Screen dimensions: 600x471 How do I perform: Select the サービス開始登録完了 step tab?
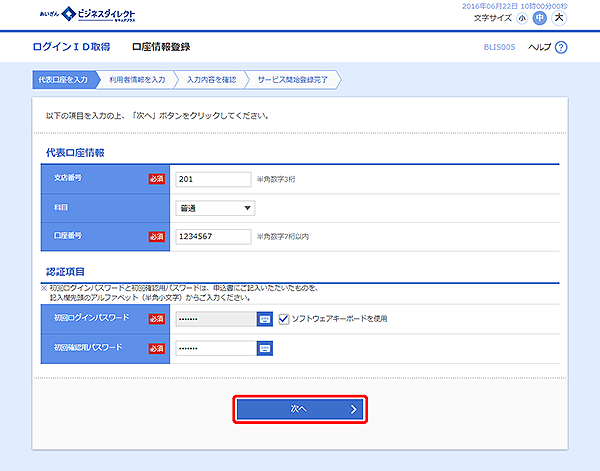(x=293, y=80)
